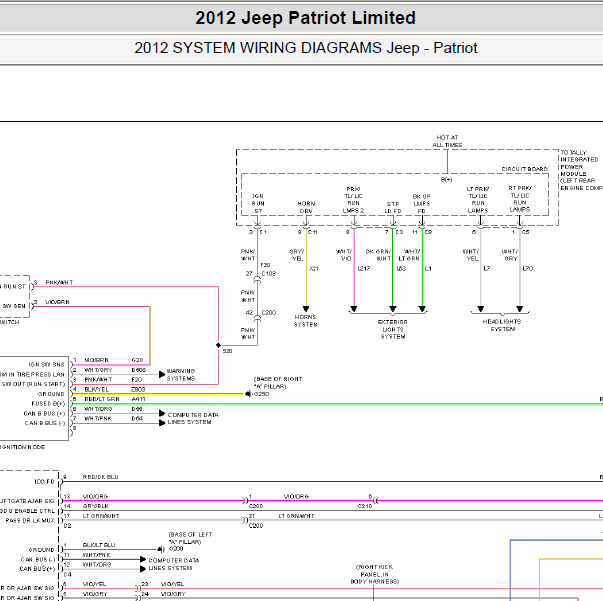Select the "WHT/ LT GRN" wire label
603x601 pixels.
point(409,255)
